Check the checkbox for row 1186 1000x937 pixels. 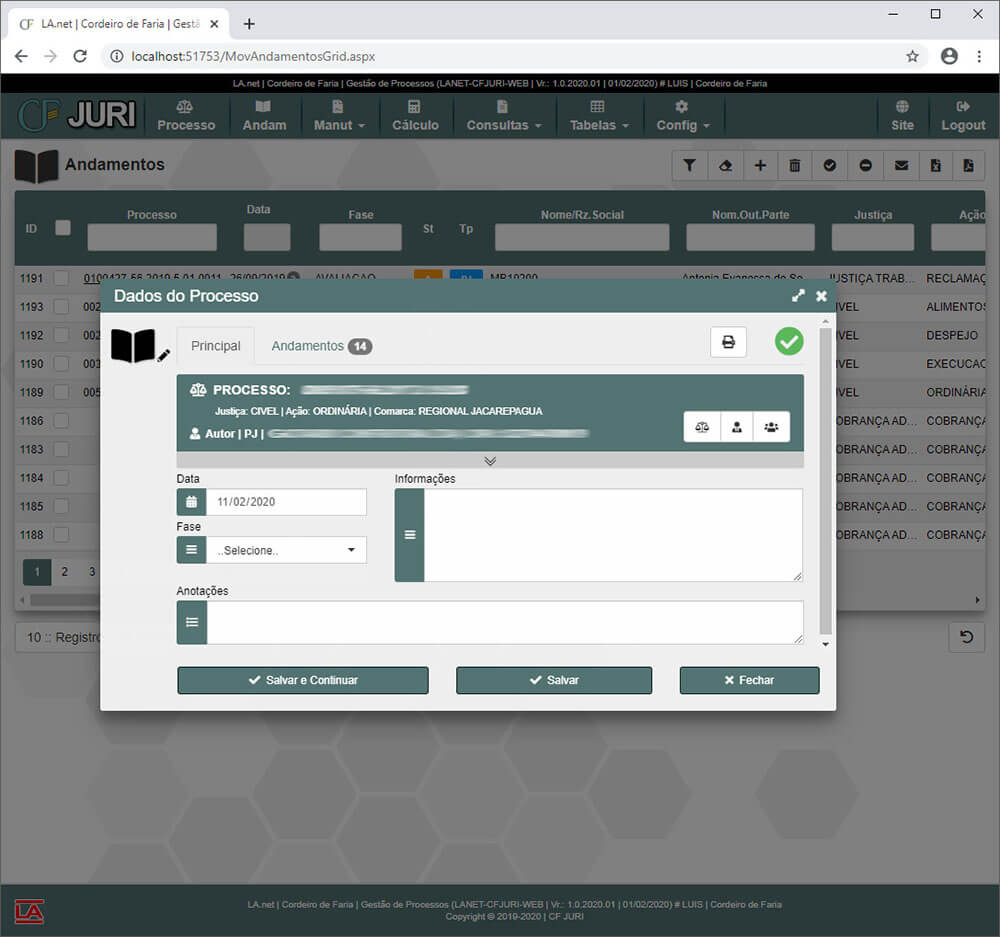62,422
